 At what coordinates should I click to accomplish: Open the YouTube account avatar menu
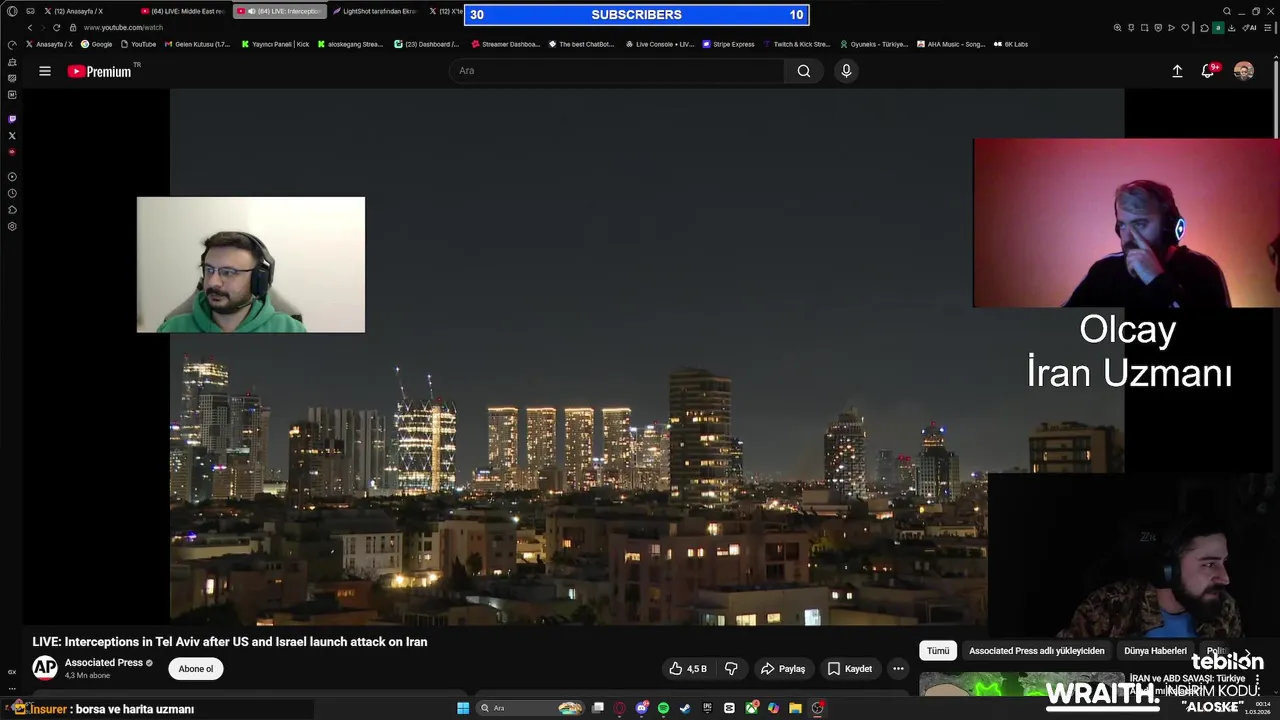[1244, 71]
